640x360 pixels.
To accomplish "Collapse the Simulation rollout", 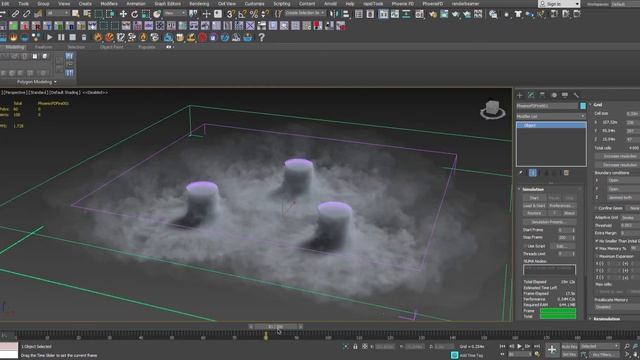I will [x=533, y=189].
